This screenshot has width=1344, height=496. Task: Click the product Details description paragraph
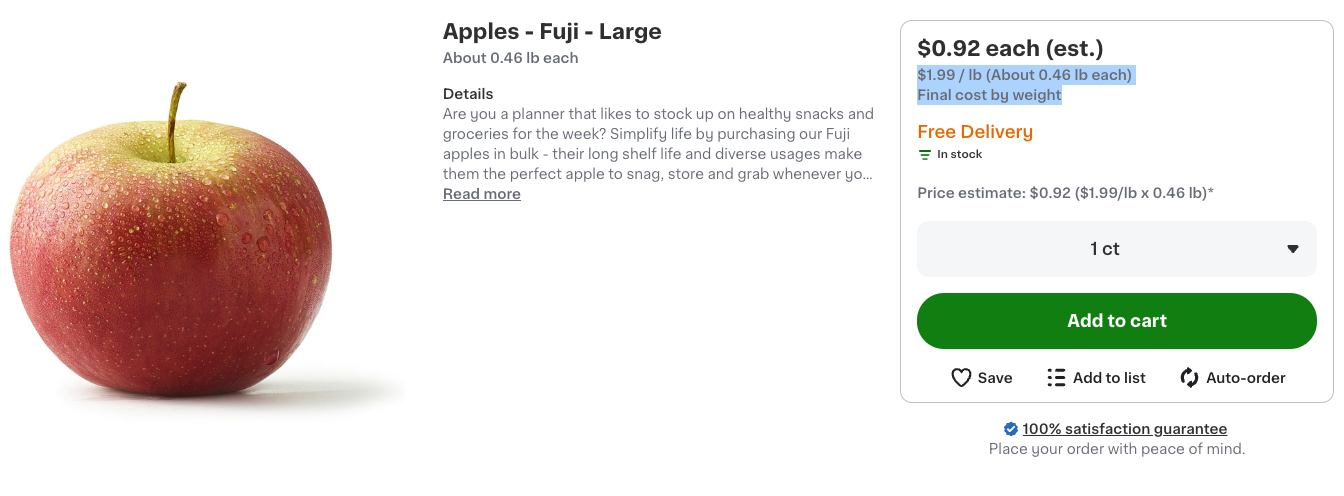[659, 144]
